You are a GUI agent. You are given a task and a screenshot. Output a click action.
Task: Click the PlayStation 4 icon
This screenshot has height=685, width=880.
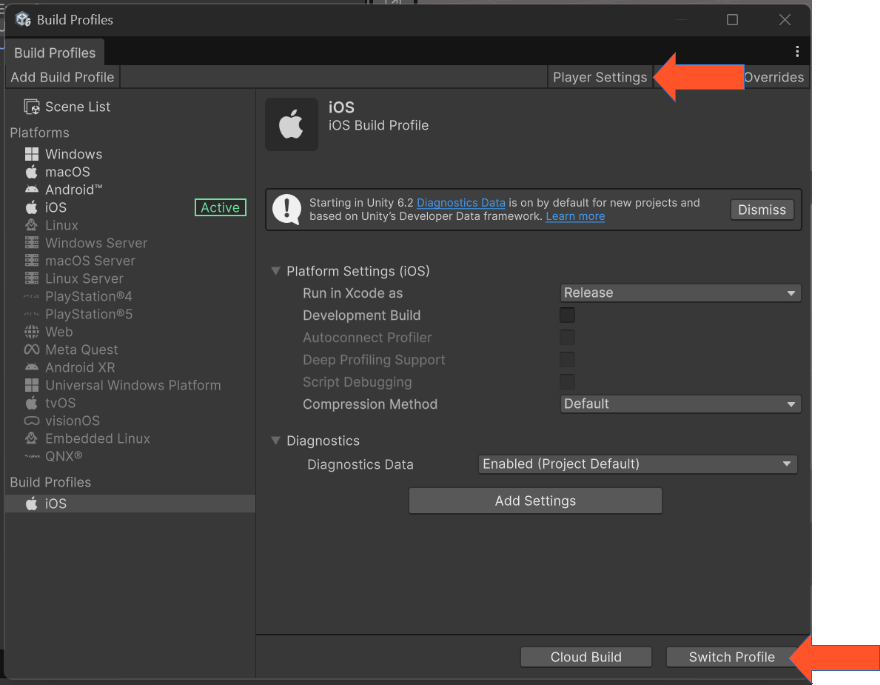pyautogui.click(x=31, y=296)
